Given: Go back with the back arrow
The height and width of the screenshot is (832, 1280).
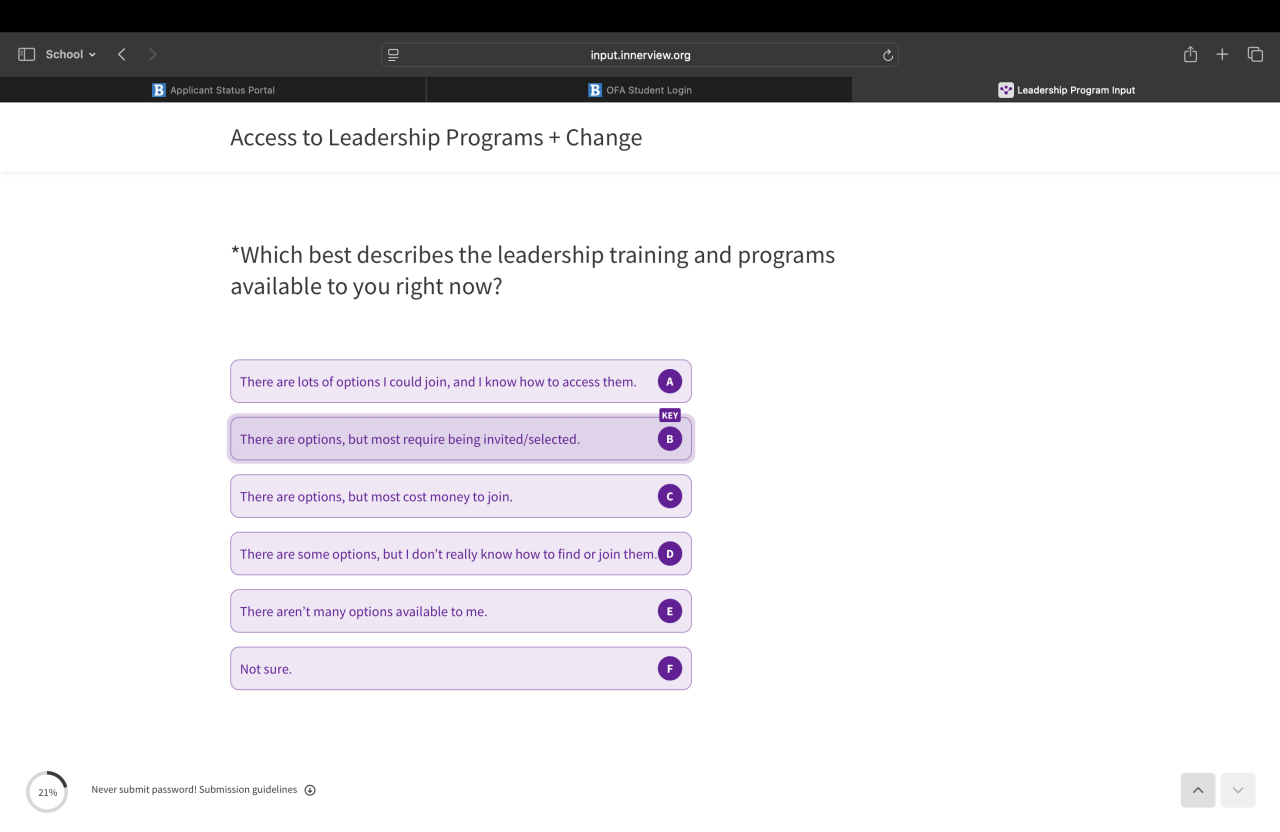Looking at the screenshot, I should (121, 55).
